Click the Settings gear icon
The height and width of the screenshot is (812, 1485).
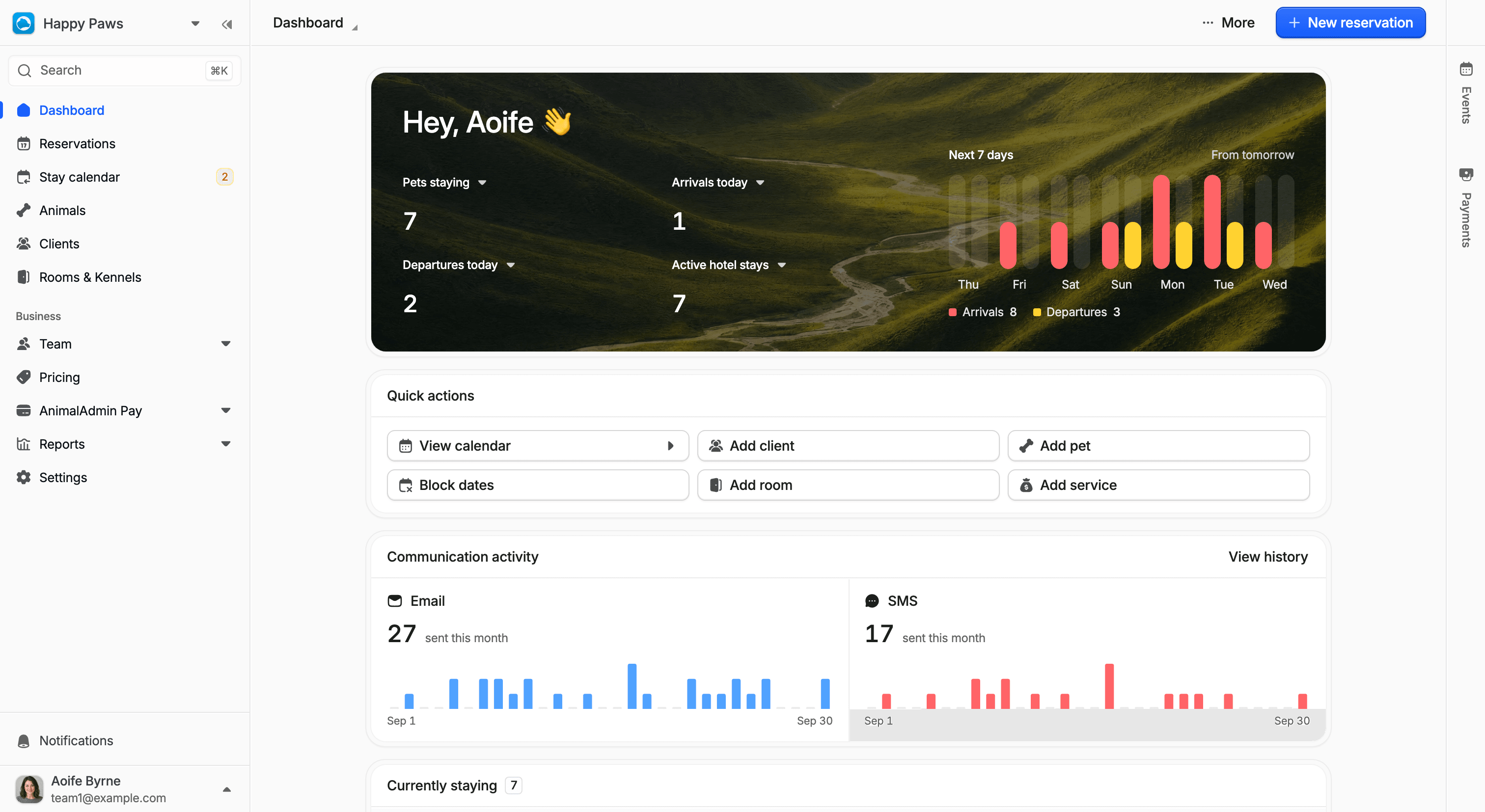pyautogui.click(x=24, y=477)
